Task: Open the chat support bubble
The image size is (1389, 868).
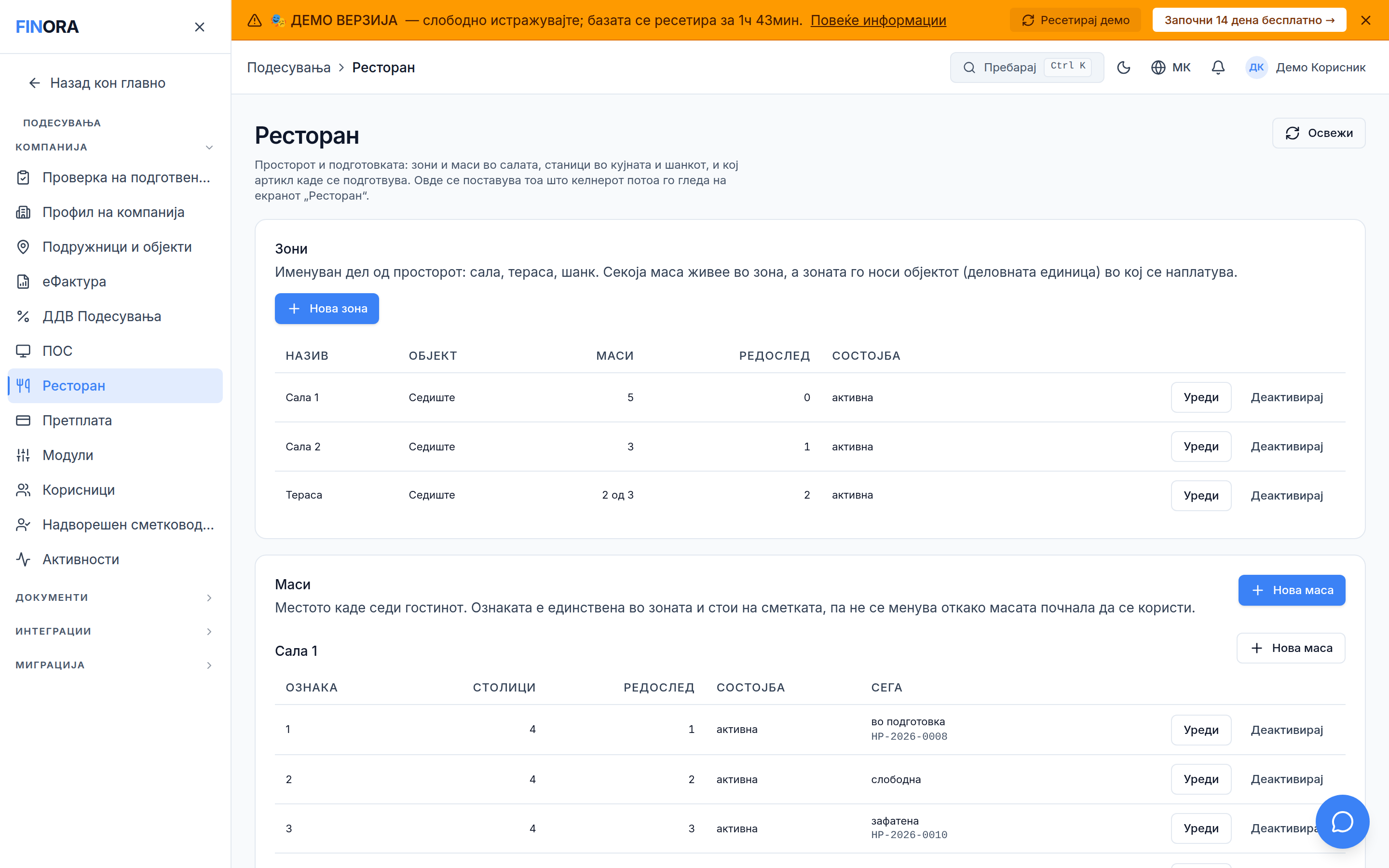Action: click(x=1342, y=822)
